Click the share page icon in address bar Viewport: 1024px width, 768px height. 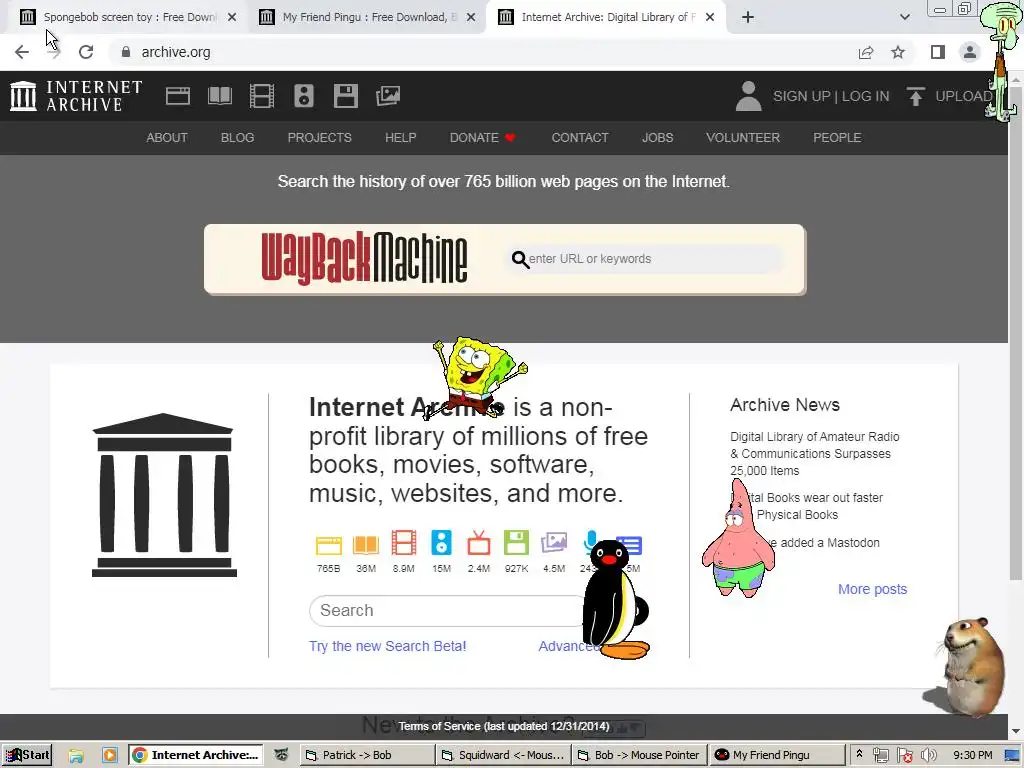(866, 52)
